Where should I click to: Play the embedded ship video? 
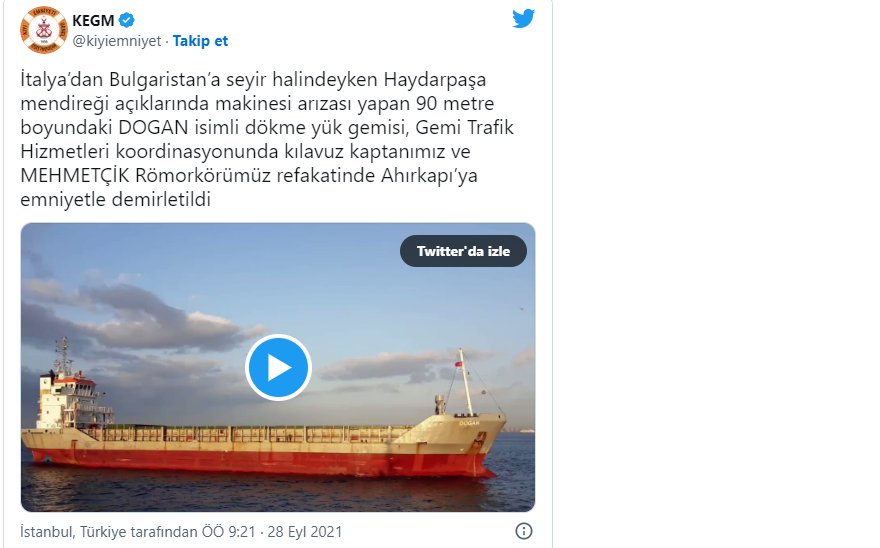(x=278, y=367)
